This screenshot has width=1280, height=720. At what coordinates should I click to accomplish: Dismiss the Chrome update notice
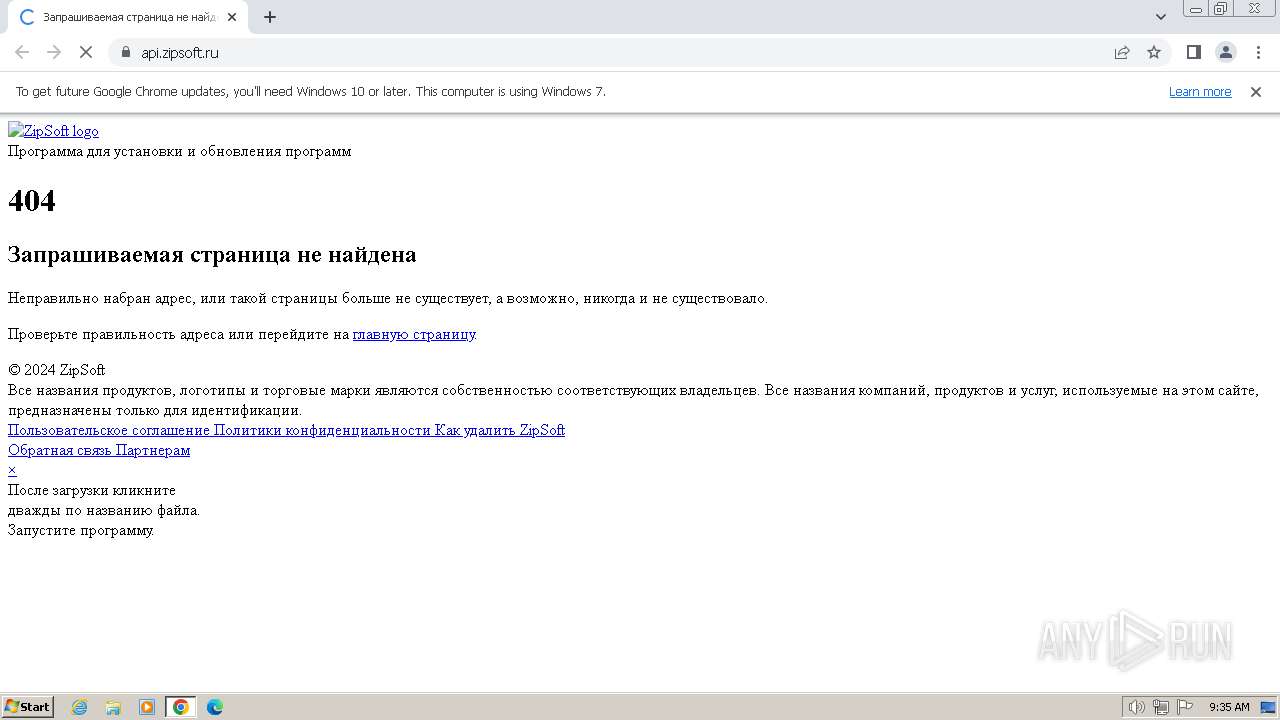1256,91
